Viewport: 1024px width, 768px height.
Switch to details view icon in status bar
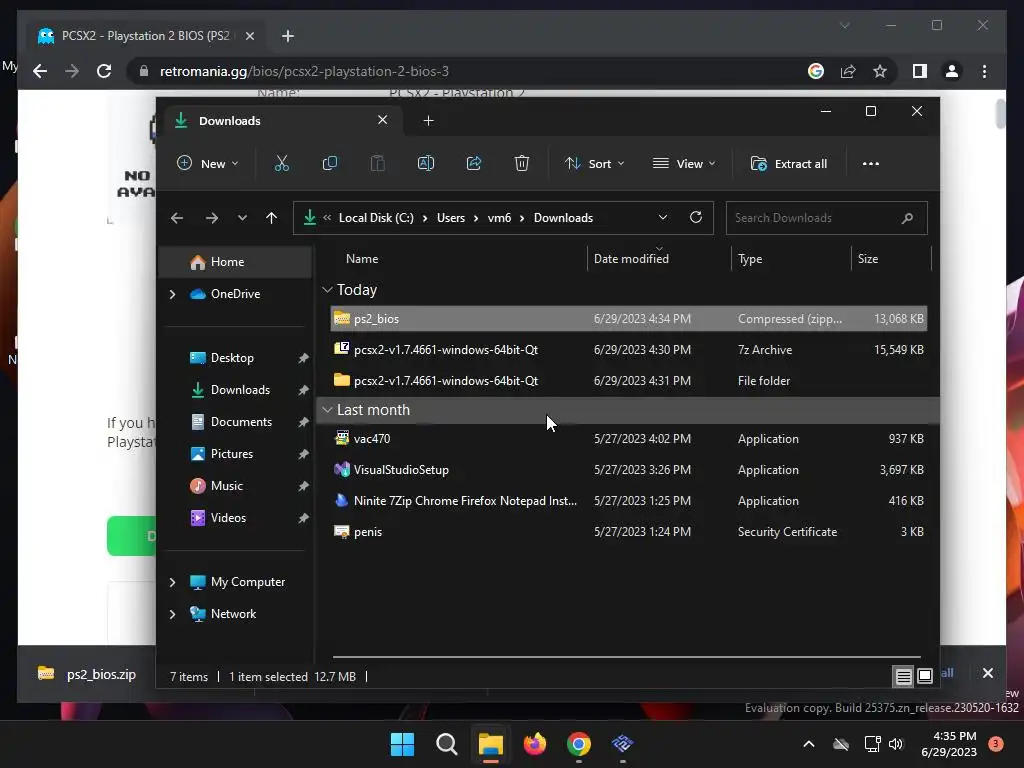pos(903,677)
